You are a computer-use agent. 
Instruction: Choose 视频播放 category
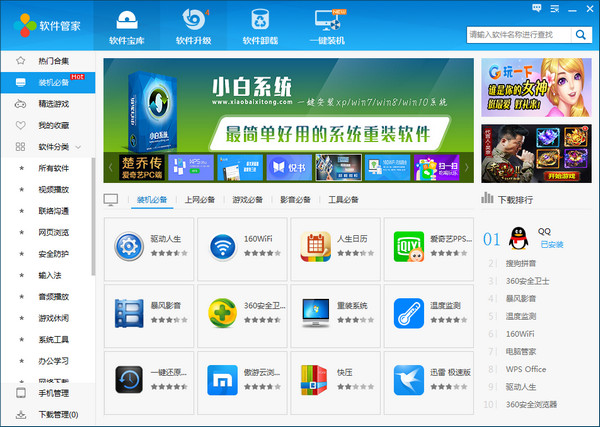(x=53, y=189)
